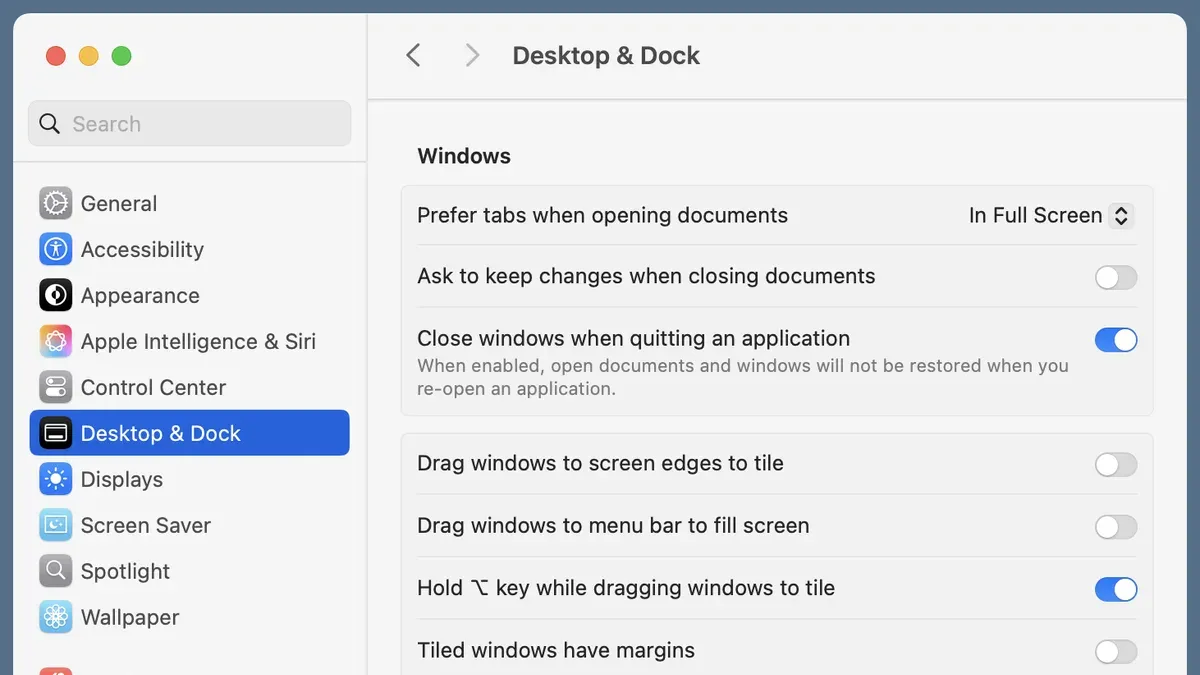Click the Spotlight magnifier icon in sidebar
Viewport: 1200px width, 675px height.
click(x=56, y=571)
